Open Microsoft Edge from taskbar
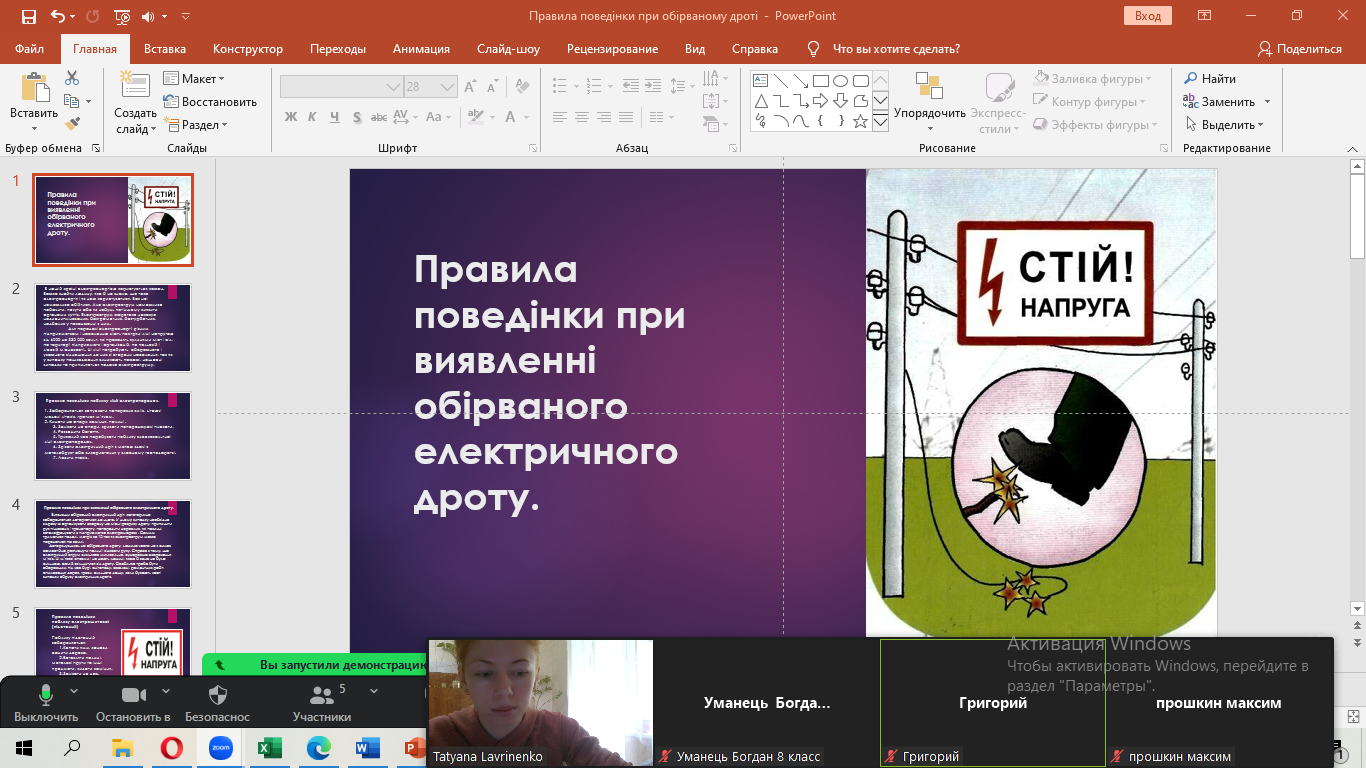 (318, 747)
